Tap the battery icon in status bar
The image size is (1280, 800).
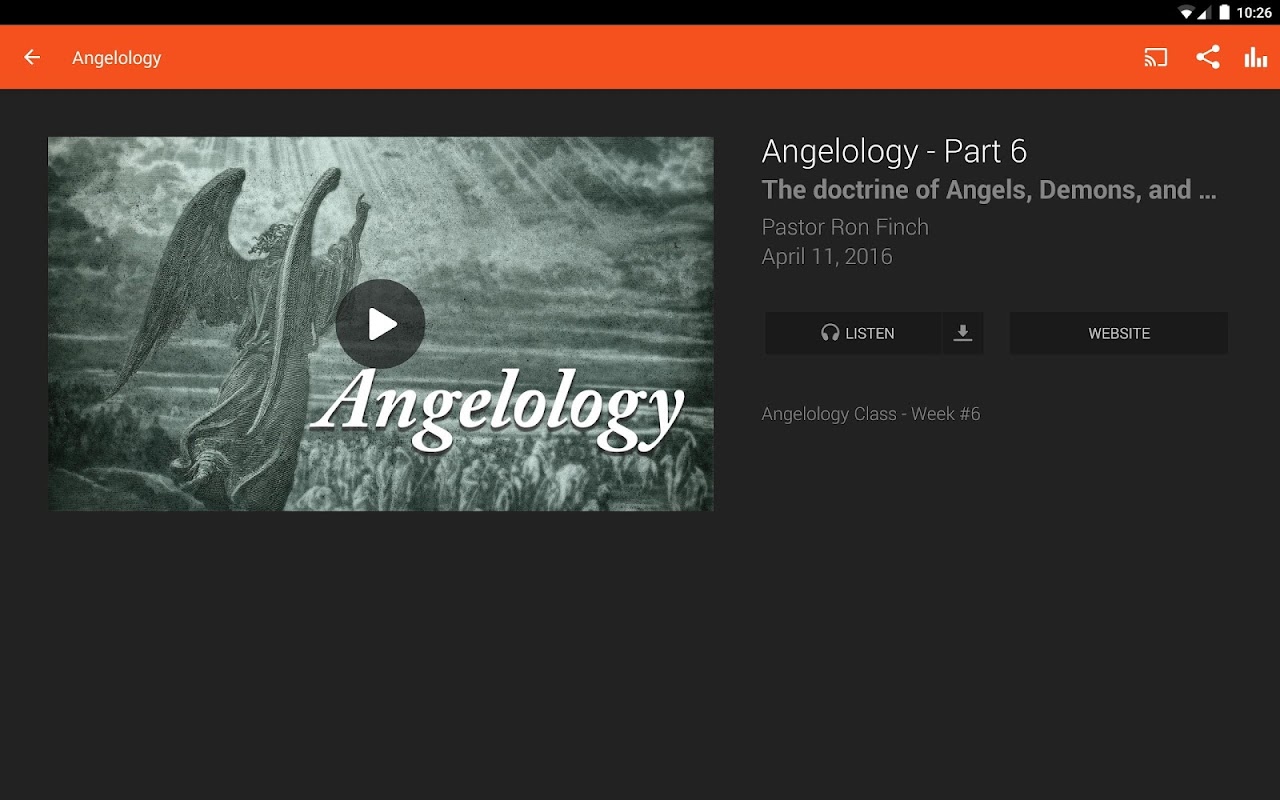click(x=1225, y=13)
